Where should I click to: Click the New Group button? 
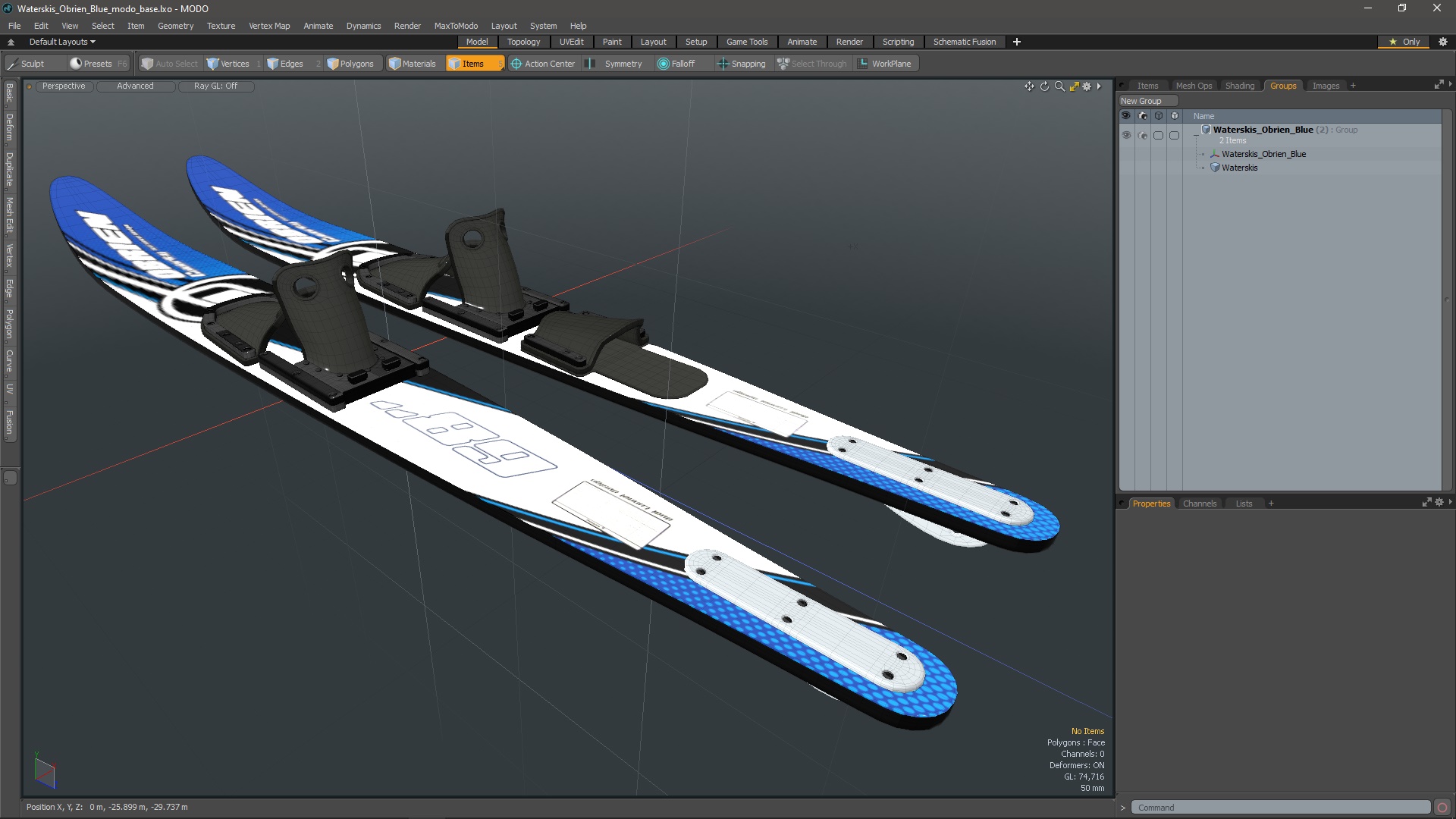click(x=1147, y=101)
